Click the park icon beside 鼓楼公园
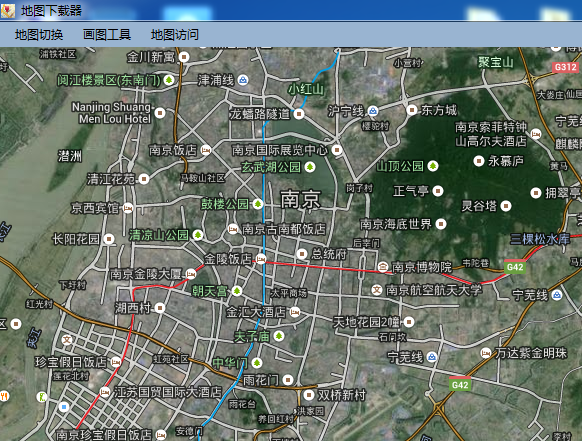 click(258, 204)
